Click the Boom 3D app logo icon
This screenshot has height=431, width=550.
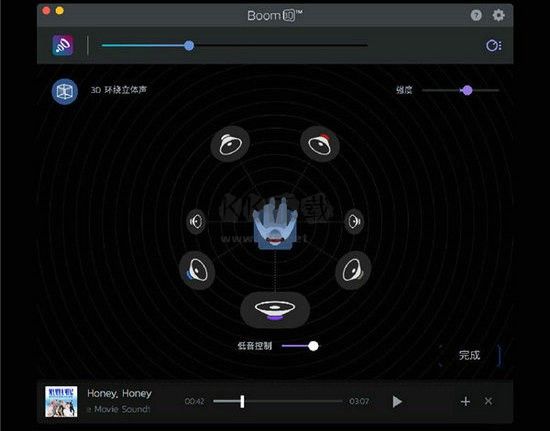click(63, 45)
